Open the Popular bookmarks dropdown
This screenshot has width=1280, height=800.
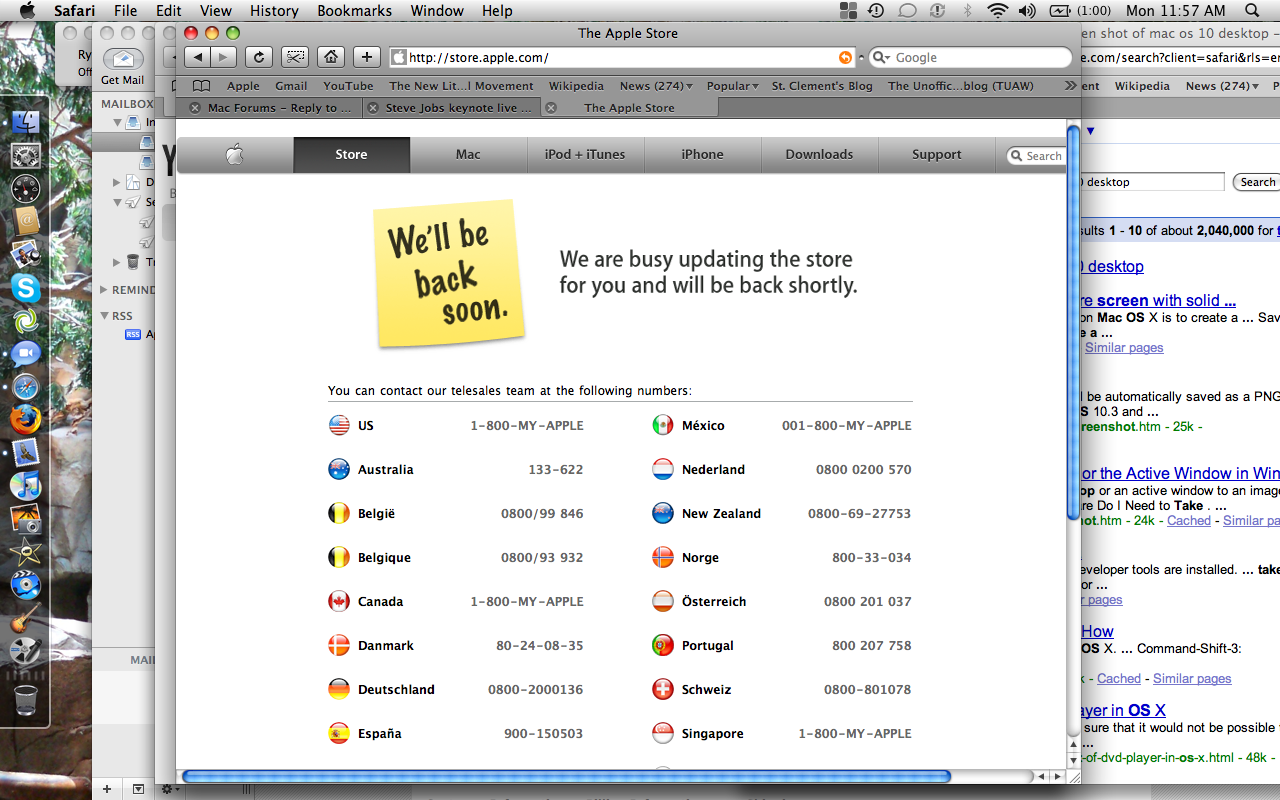pos(733,86)
